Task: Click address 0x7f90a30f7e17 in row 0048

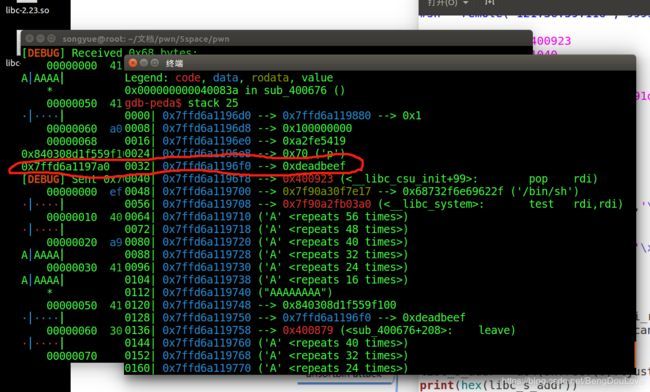Action: click(x=326, y=191)
